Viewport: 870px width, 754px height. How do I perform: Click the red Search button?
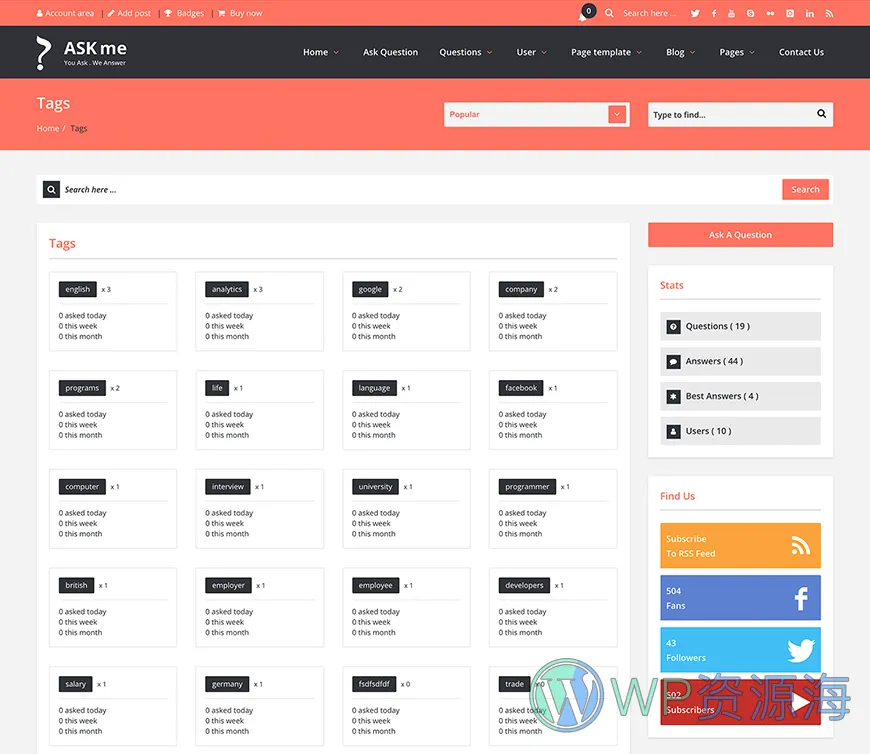tap(805, 189)
